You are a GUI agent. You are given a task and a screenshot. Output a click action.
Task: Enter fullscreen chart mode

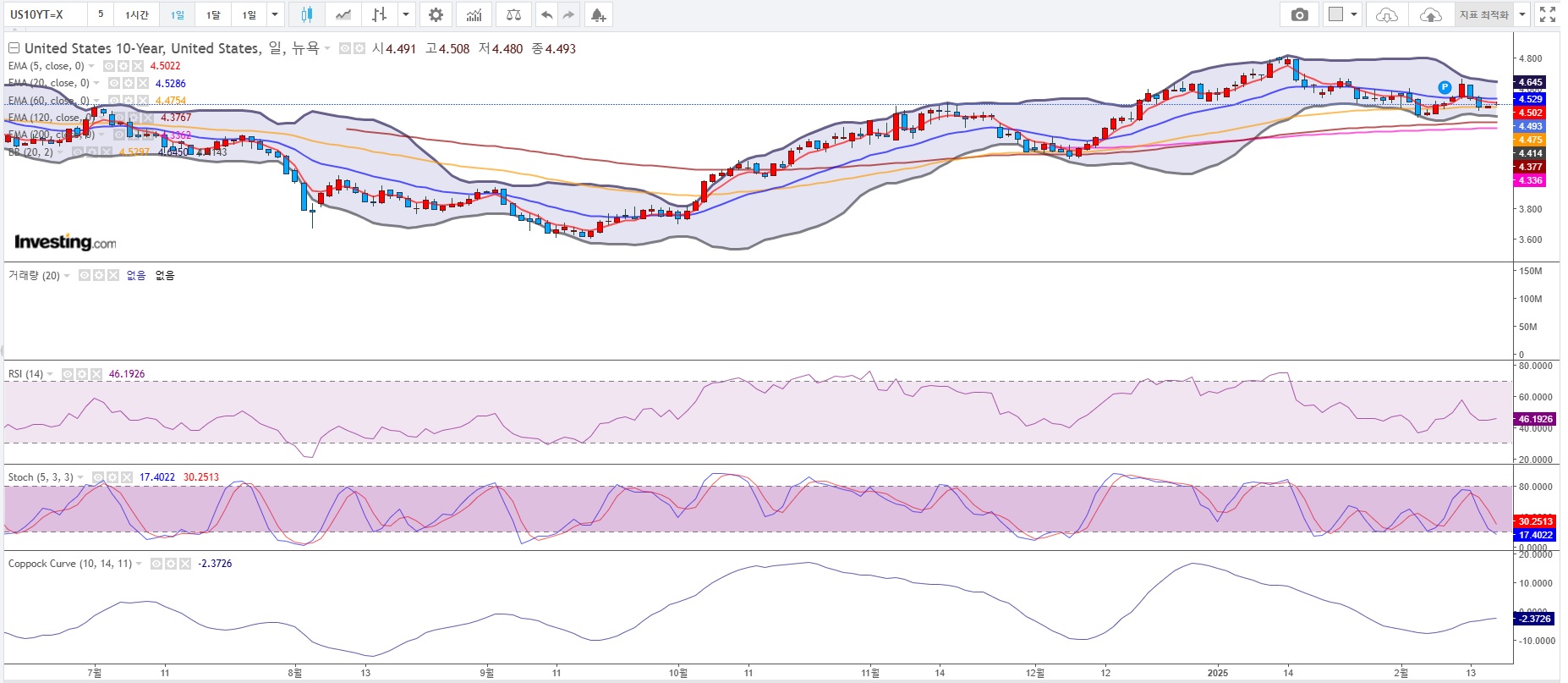pyautogui.click(x=1548, y=14)
